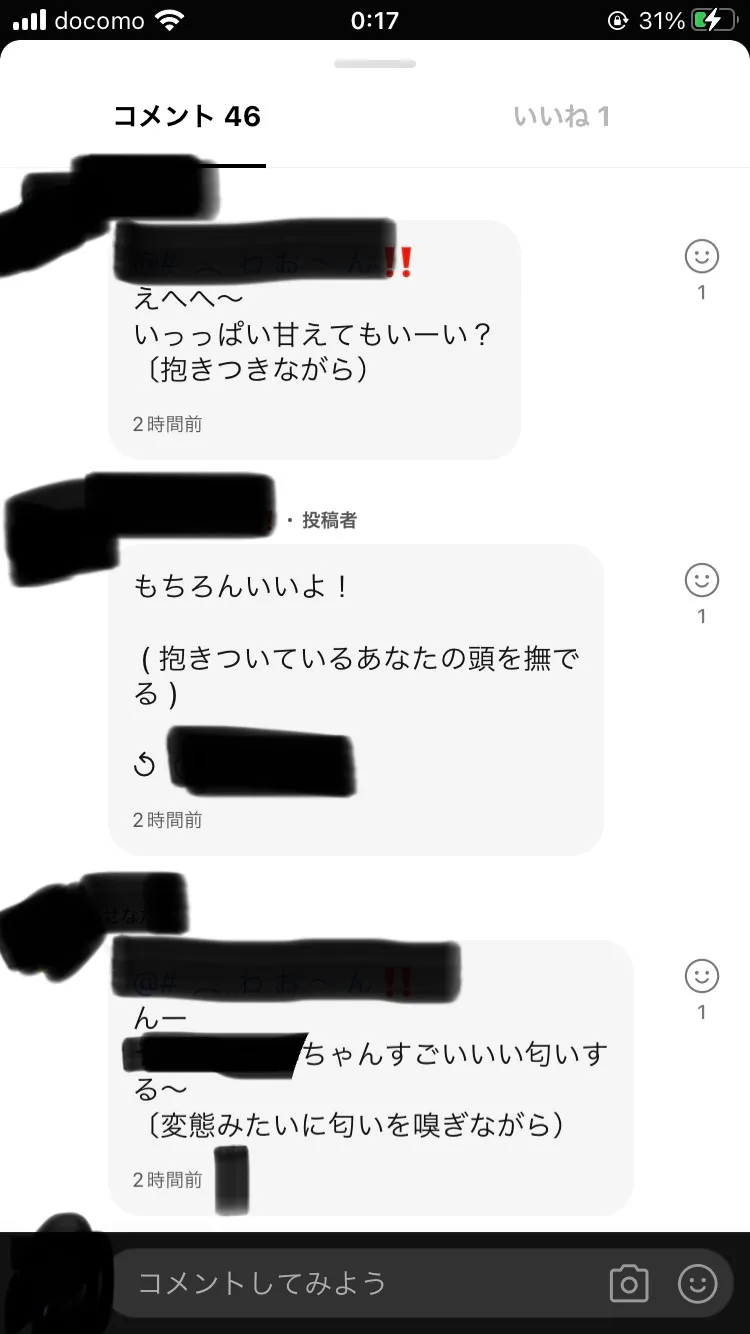Tap the smiley reaction on もちろんいいよ comment
The height and width of the screenshot is (1334, 750).
coord(702,580)
